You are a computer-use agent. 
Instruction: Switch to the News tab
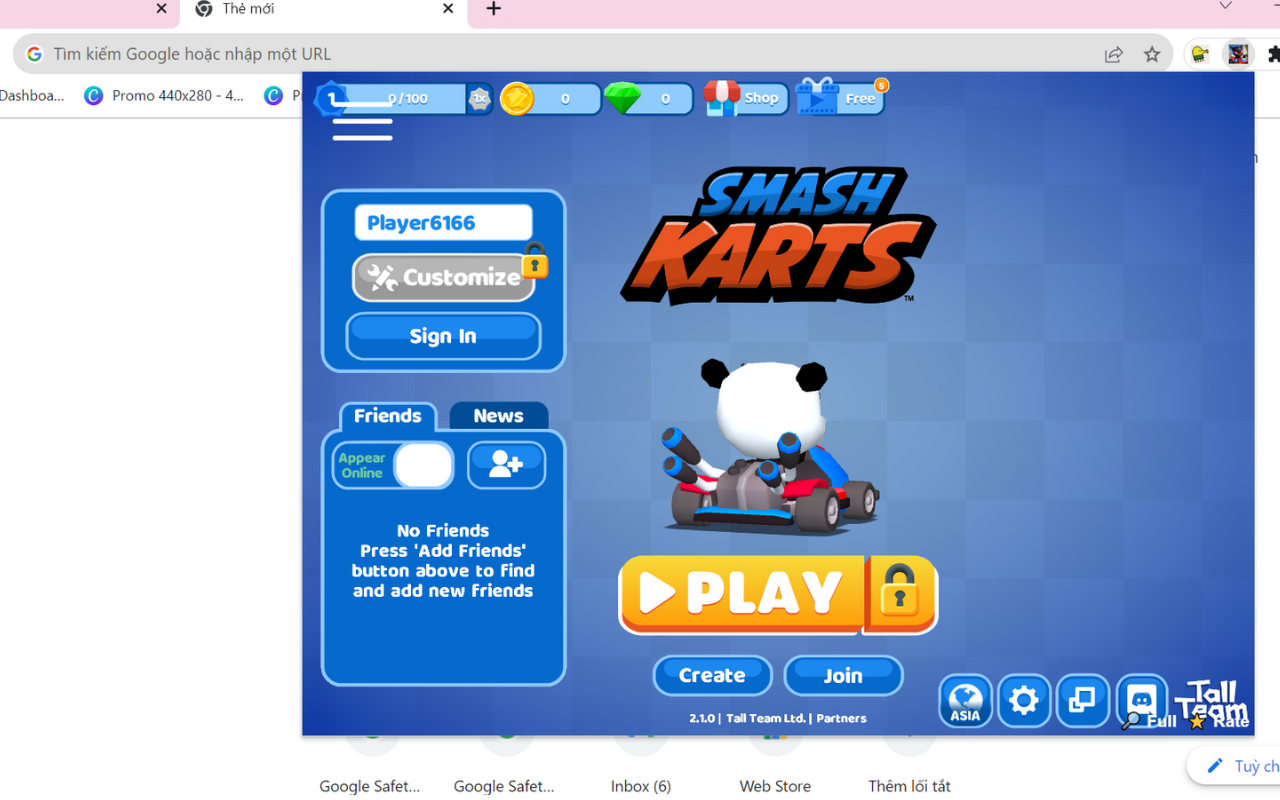click(x=498, y=415)
